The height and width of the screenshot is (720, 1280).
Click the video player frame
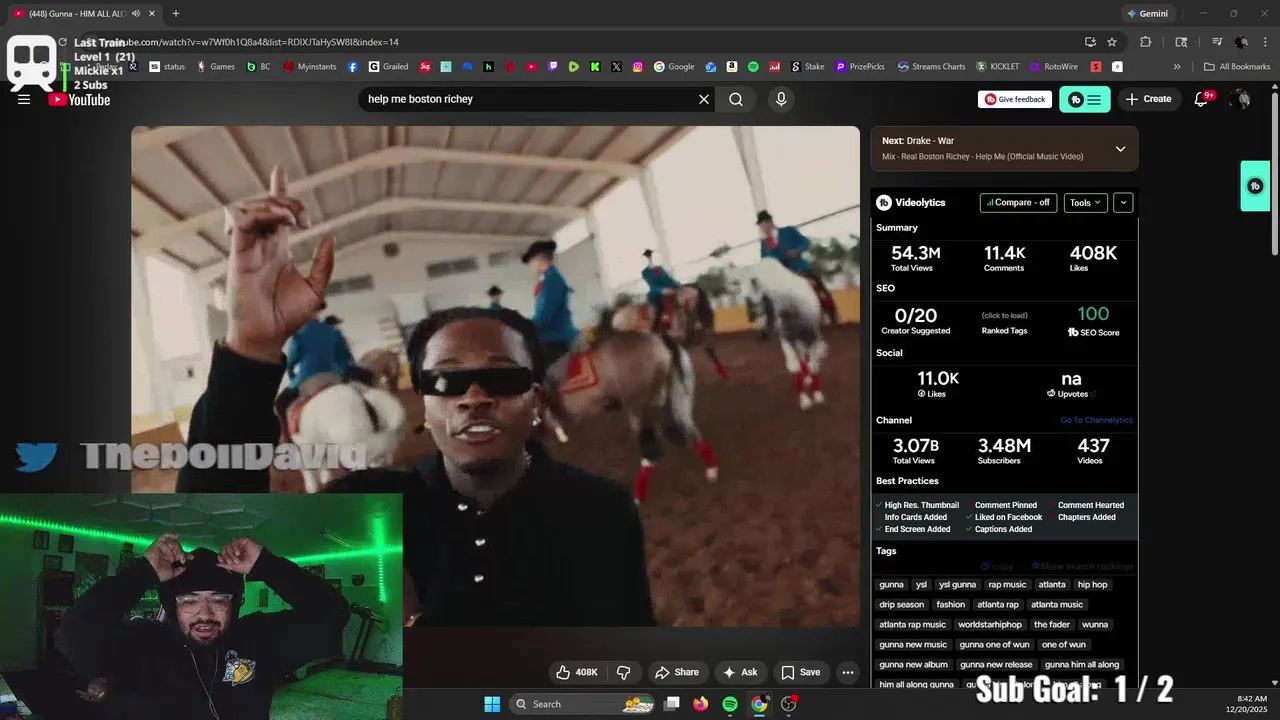point(495,376)
